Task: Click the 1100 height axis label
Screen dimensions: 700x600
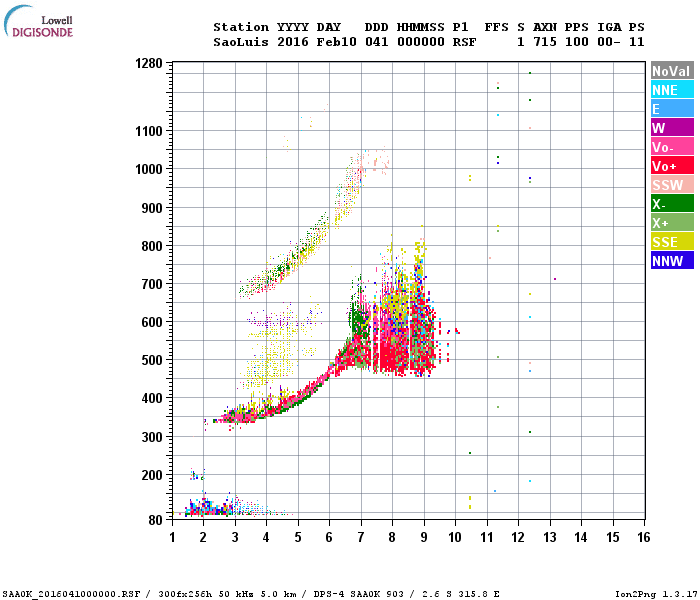Action: [x=149, y=131]
